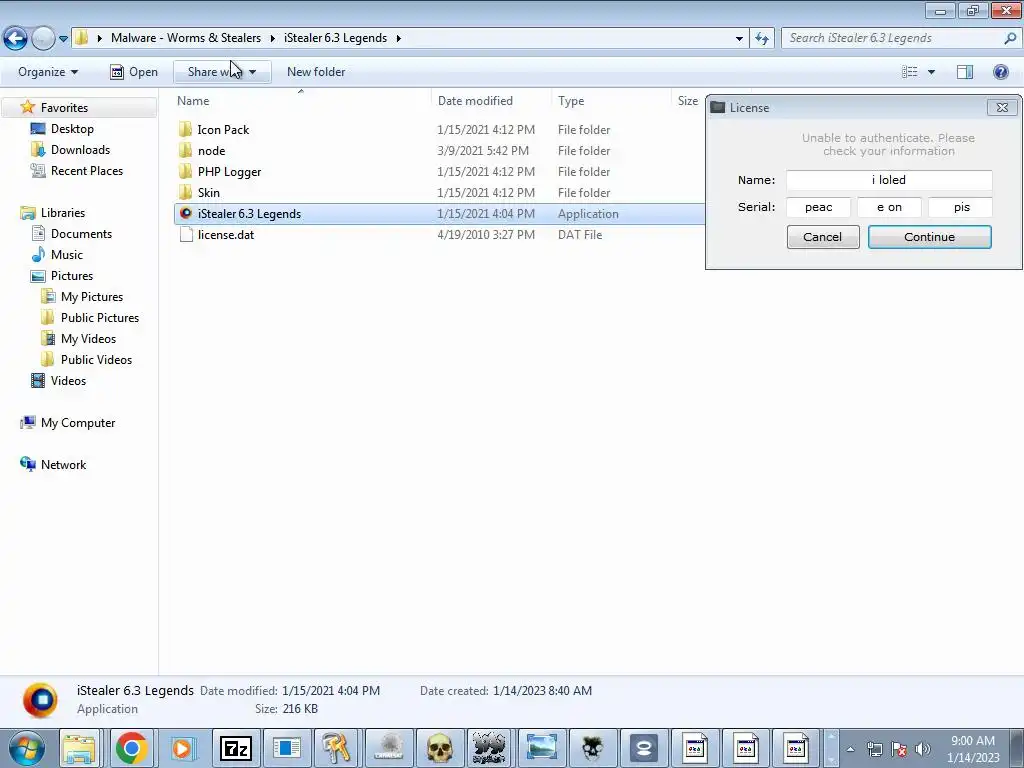Open the Pictures library
This screenshot has width=1024, height=768.
tap(72, 275)
